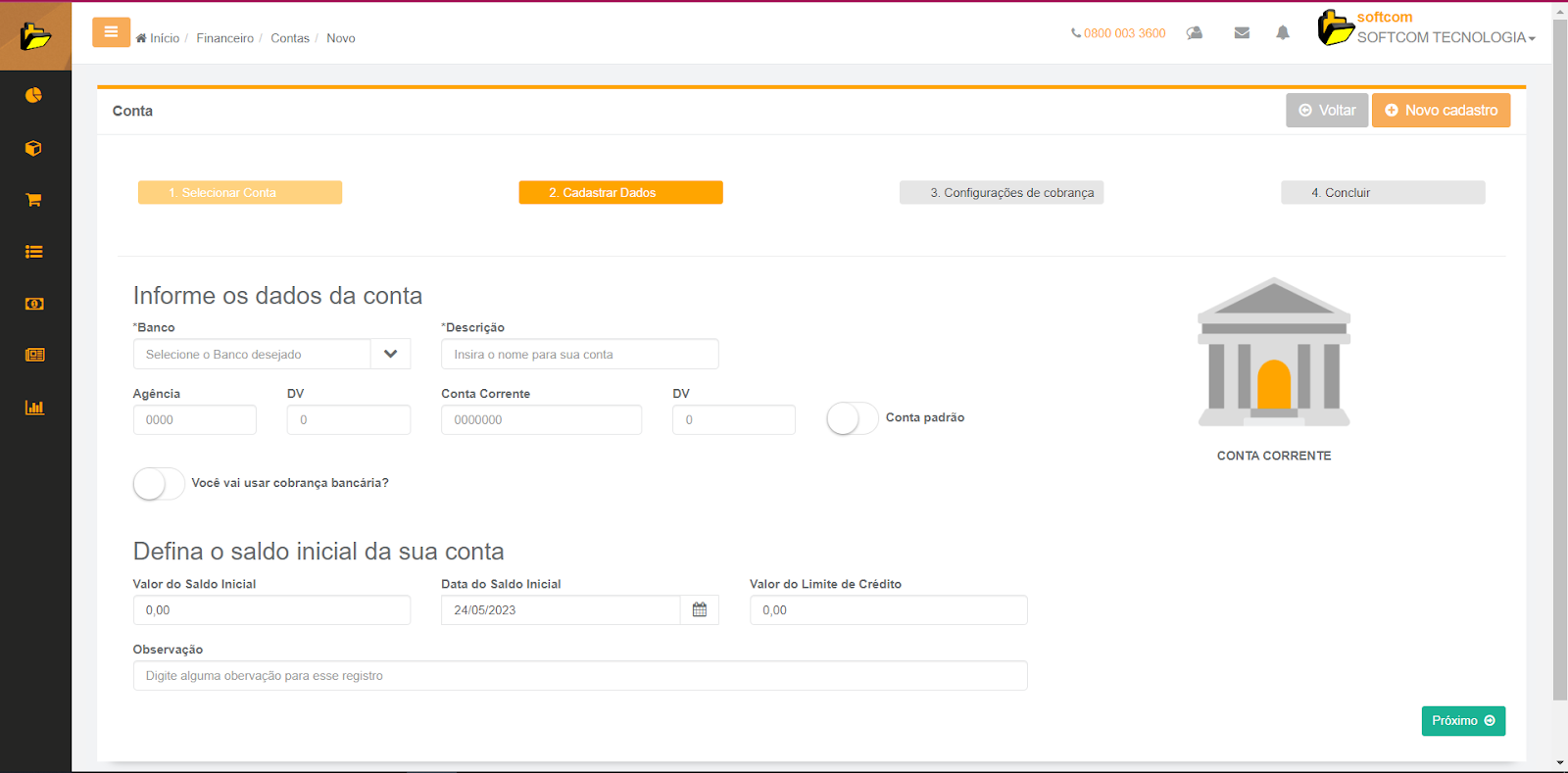Open the calendar date picker for saldo inicial

click(x=700, y=610)
